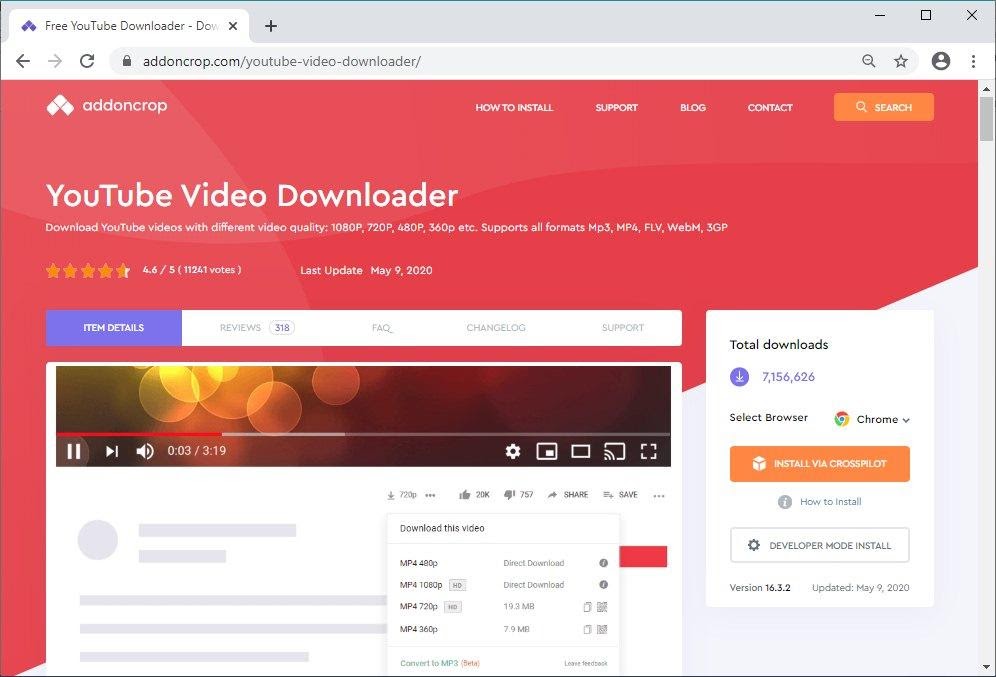Click the padlock site security icon
This screenshot has height=677, width=996.
coord(127,61)
